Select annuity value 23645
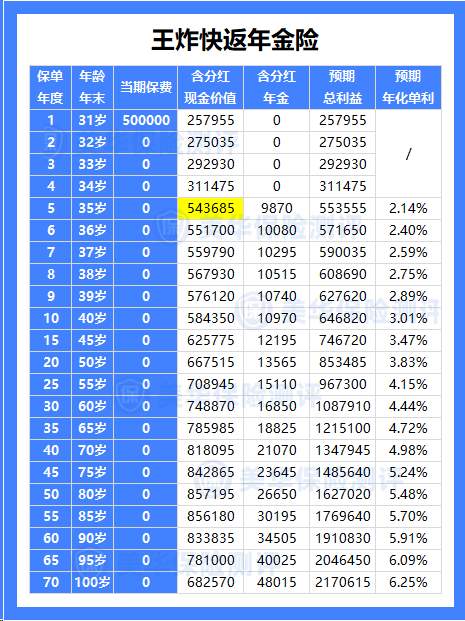Image resolution: width=465 pixels, height=621 pixels. (x=276, y=472)
